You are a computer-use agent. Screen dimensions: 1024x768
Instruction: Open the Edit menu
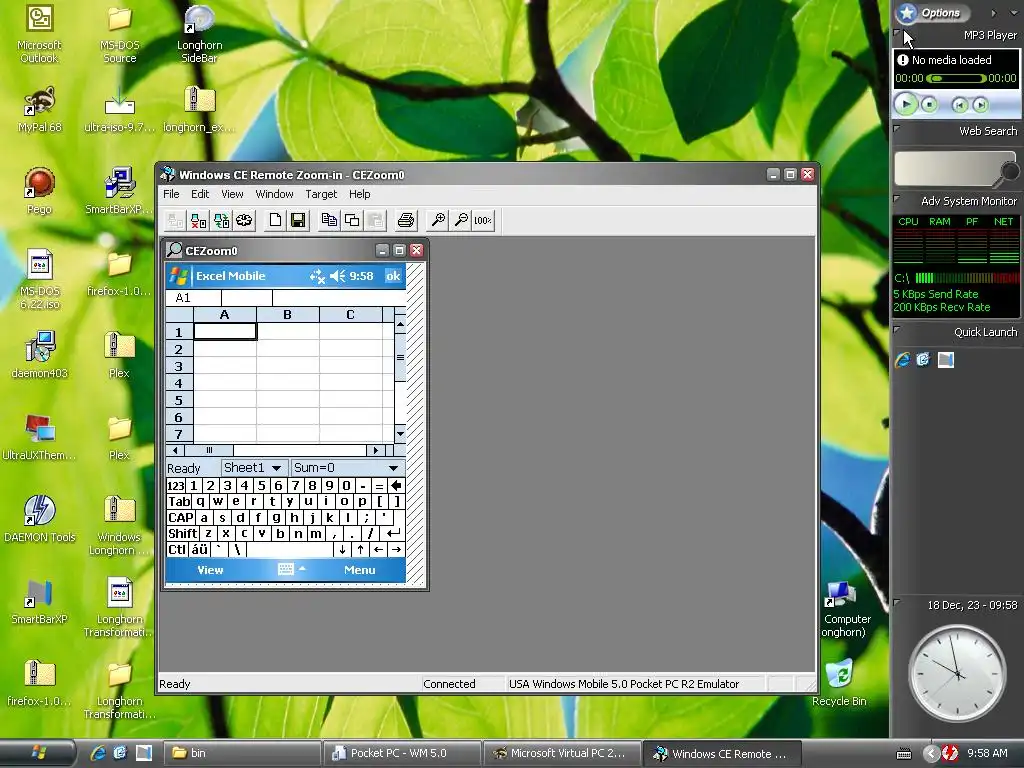[200, 194]
